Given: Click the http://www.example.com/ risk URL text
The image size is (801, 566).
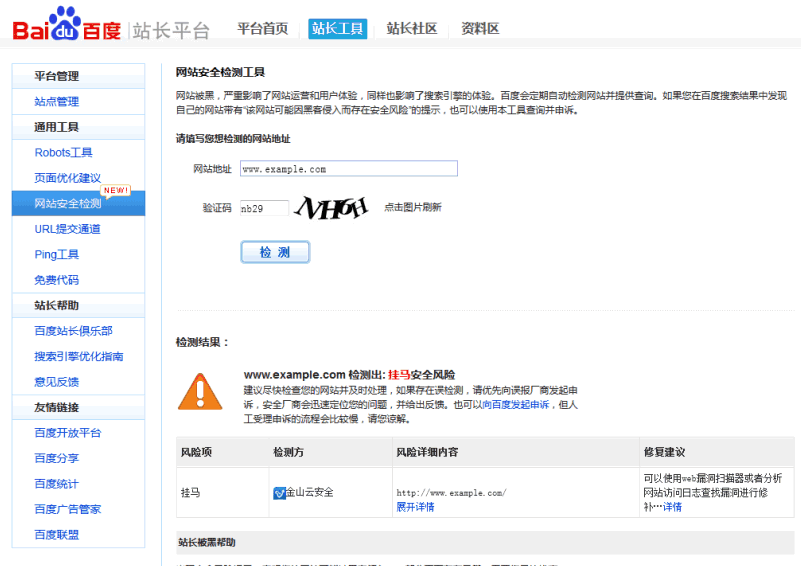Looking at the screenshot, I should tap(451, 493).
